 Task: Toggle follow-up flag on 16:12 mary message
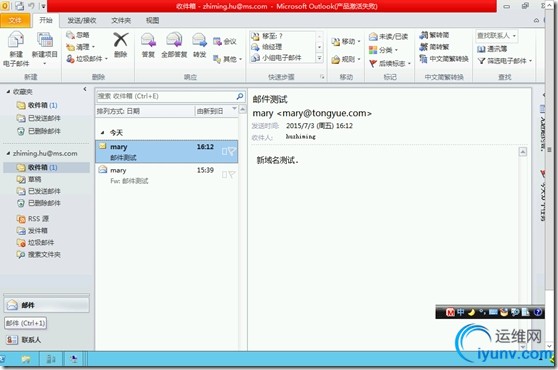(232, 152)
